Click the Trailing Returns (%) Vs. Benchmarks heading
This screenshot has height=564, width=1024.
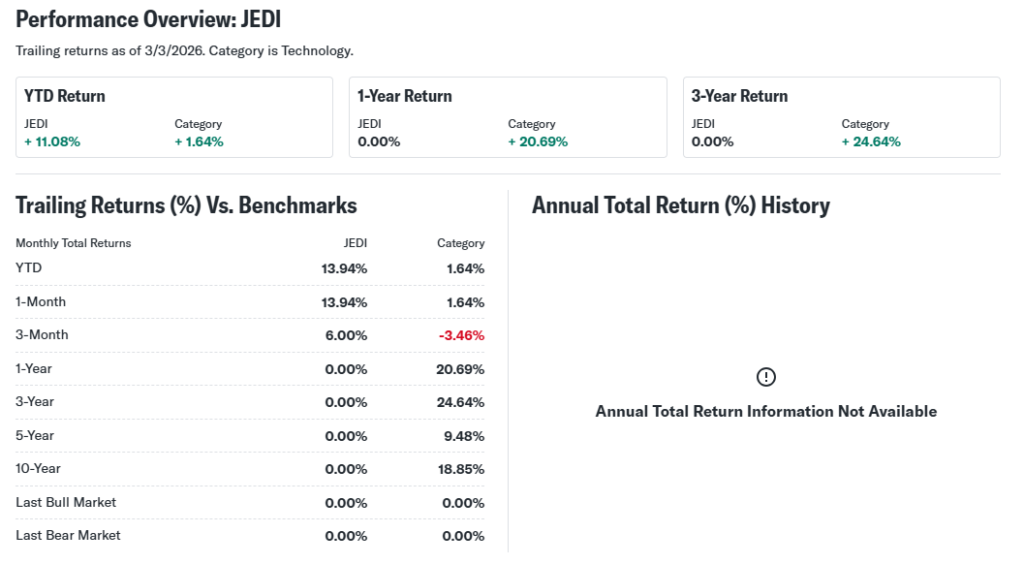(x=186, y=206)
